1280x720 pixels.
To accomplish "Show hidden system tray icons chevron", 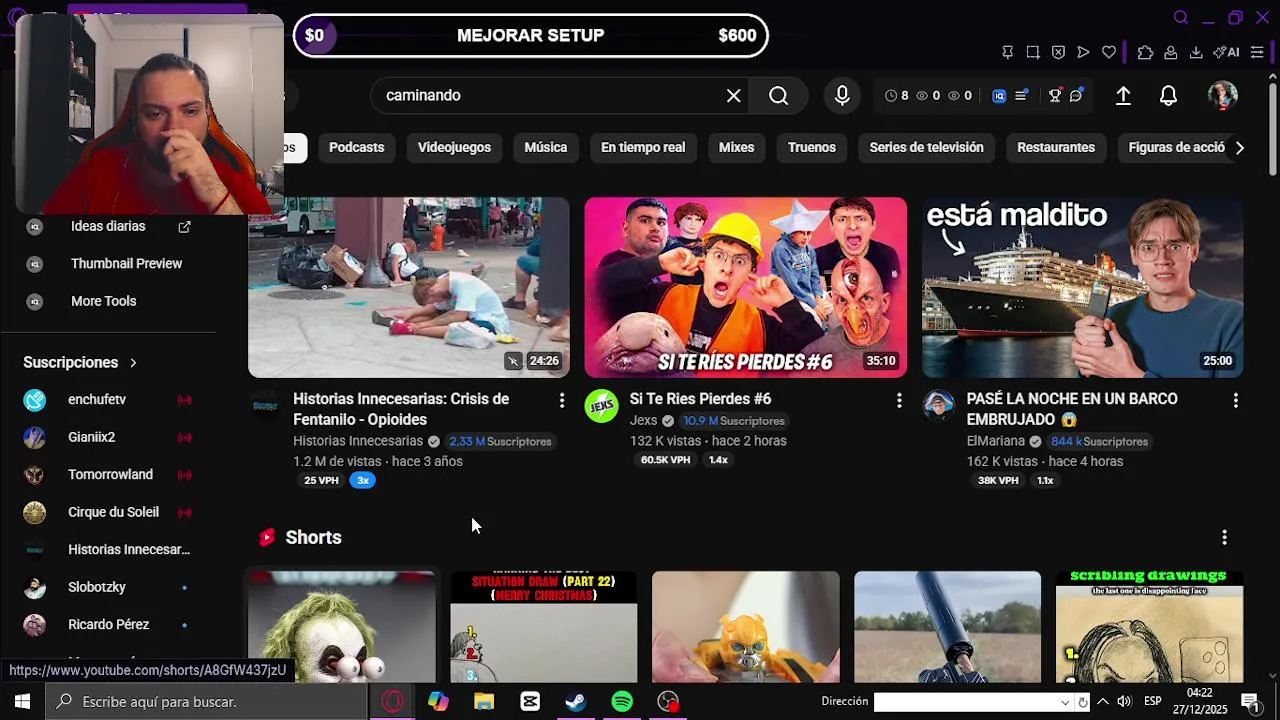I will click(1102, 702).
